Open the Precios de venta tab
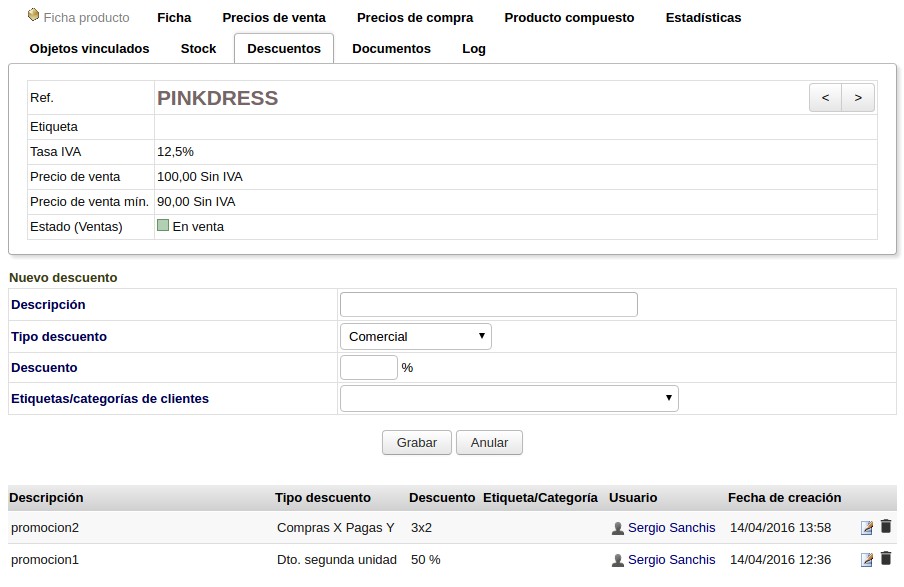 pos(274,17)
